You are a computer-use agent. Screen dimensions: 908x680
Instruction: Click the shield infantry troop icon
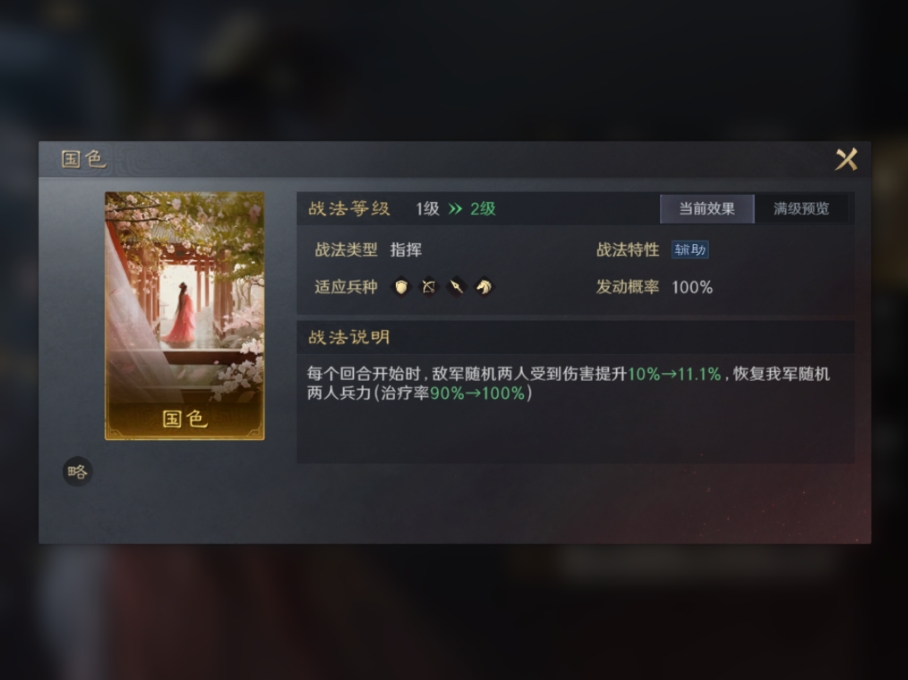(401, 287)
